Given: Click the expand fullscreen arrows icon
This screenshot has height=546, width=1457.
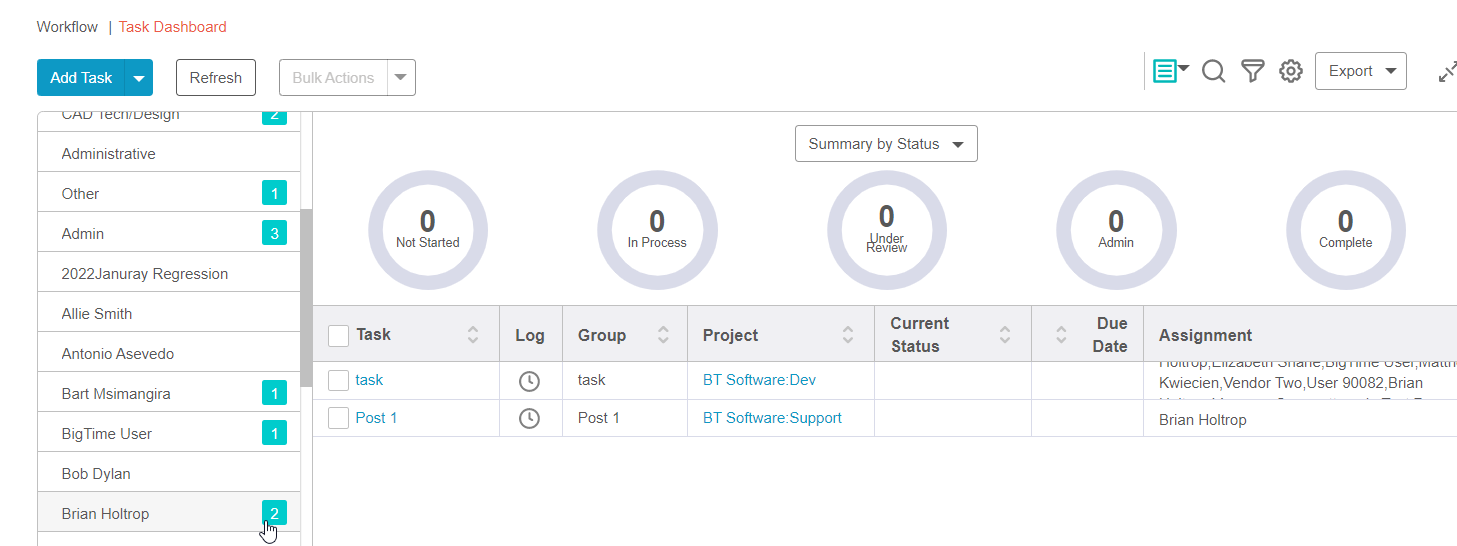Looking at the screenshot, I should pos(1446,72).
